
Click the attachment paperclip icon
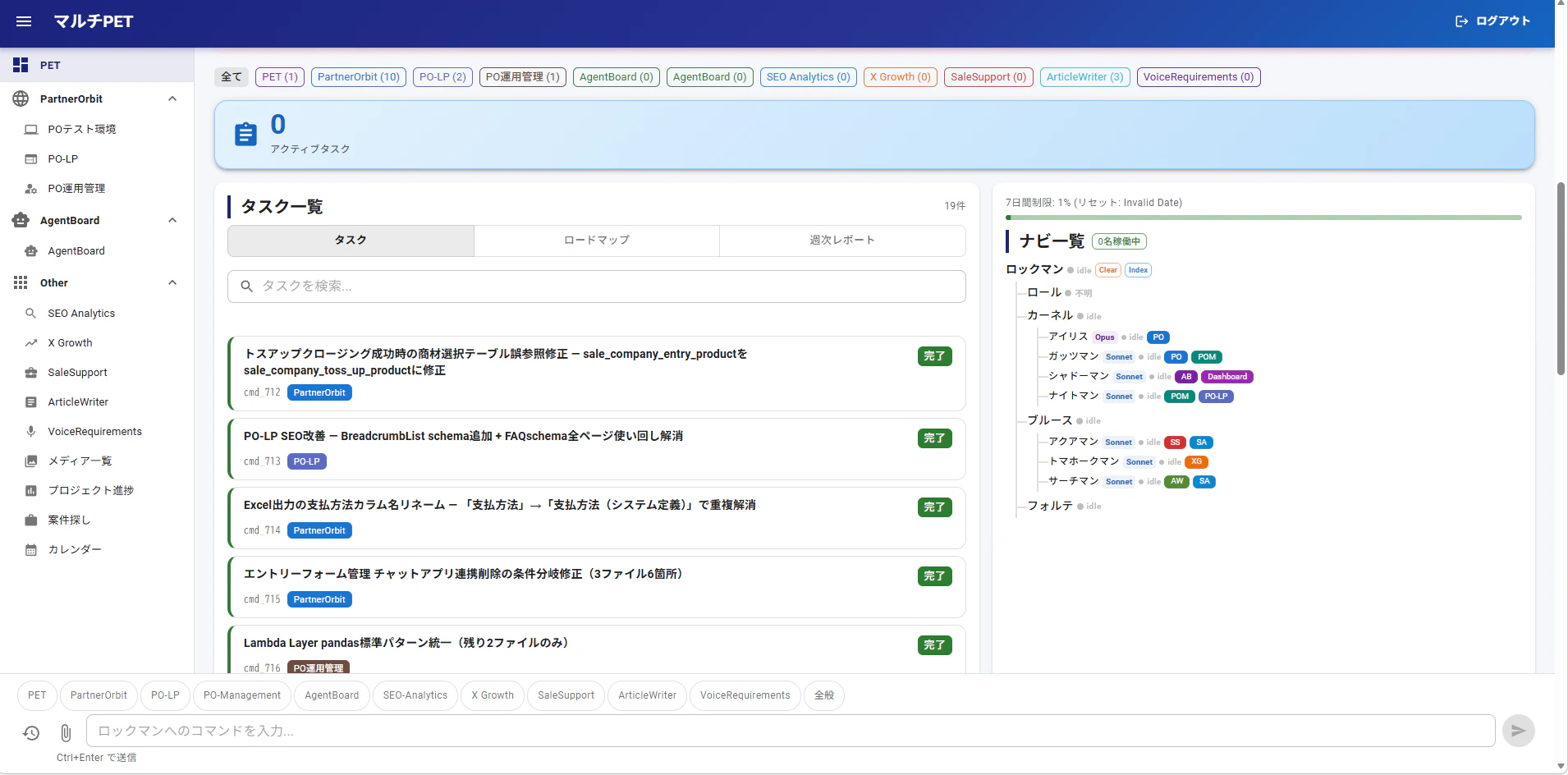65,733
